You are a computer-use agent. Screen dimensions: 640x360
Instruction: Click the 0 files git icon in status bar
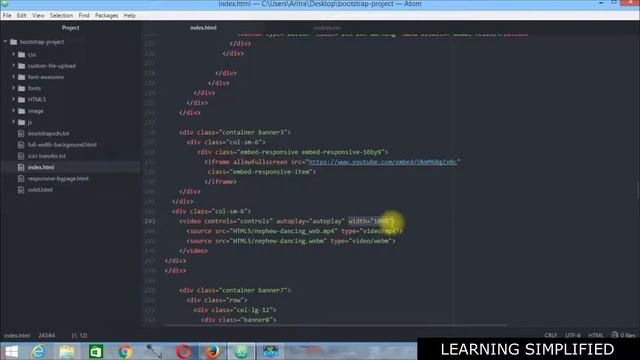coord(615,335)
